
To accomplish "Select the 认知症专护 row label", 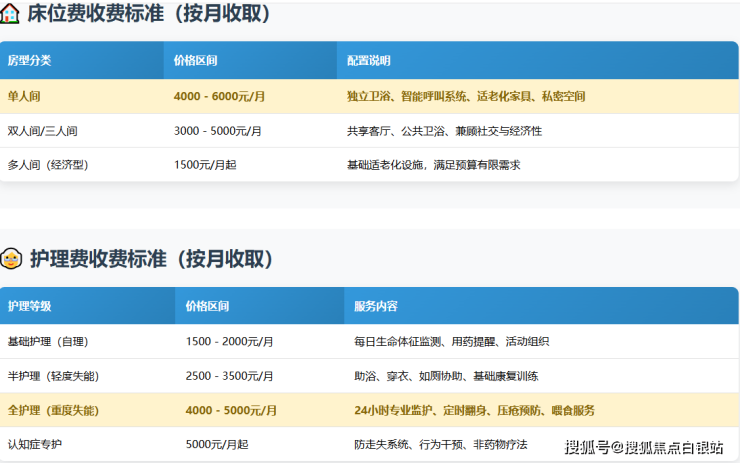I will [35, 444].
